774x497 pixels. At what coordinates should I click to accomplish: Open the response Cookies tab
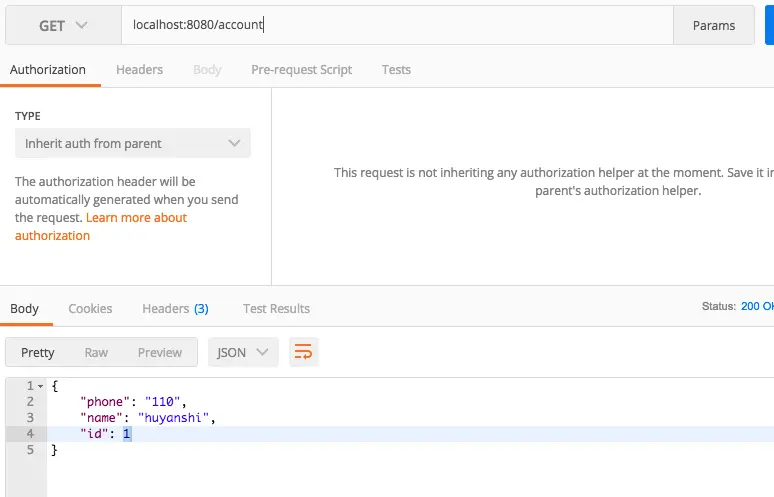click(x=90, y=308)
